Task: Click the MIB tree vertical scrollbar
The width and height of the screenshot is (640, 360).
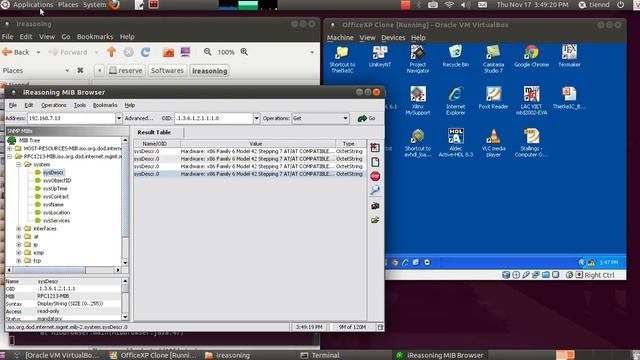Action: tap(125, 202)
